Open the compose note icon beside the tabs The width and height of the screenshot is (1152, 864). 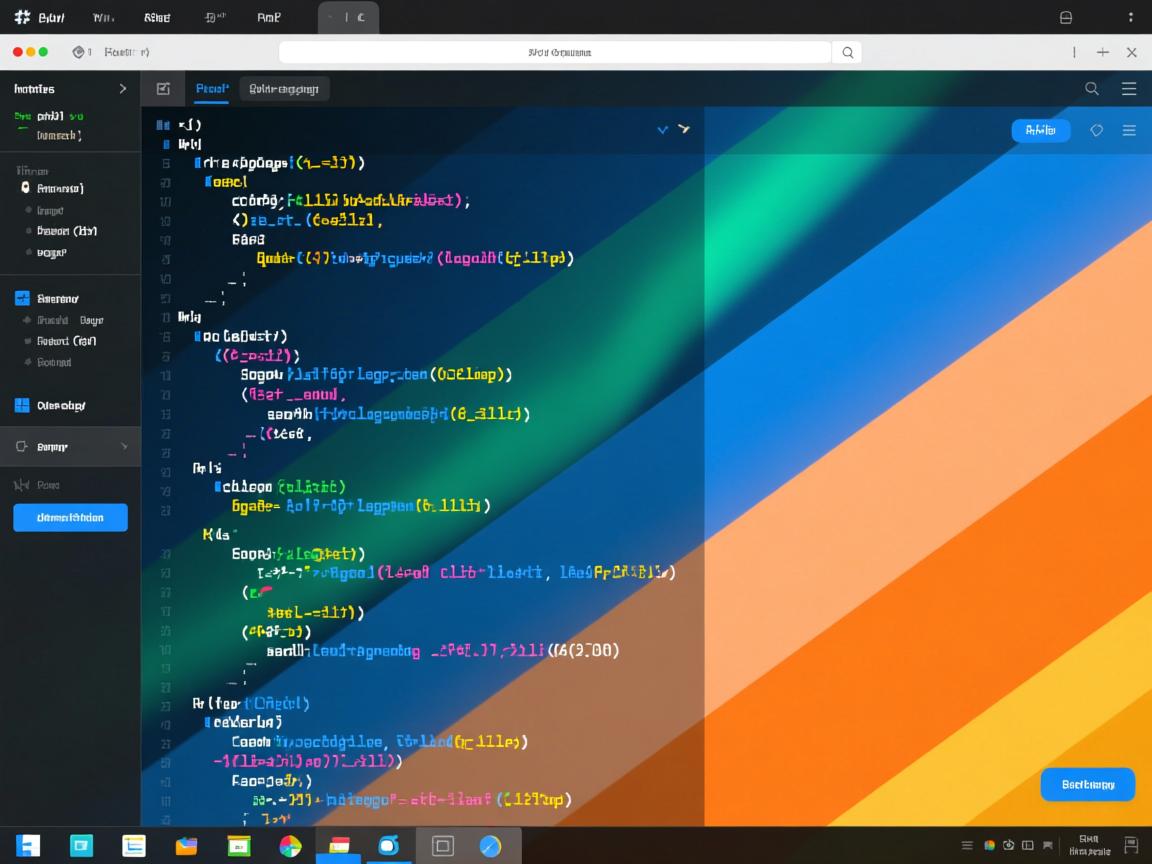(x=163, y=89)
